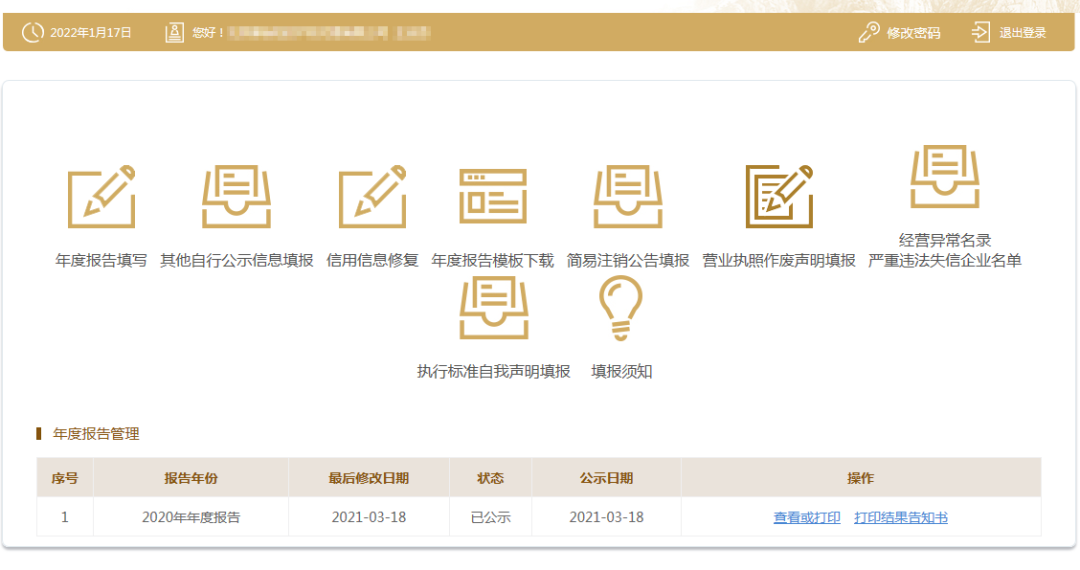Select the 严重违法失信企业名单 label
The height and width of the screenshot is (570, 1080).
944,261
